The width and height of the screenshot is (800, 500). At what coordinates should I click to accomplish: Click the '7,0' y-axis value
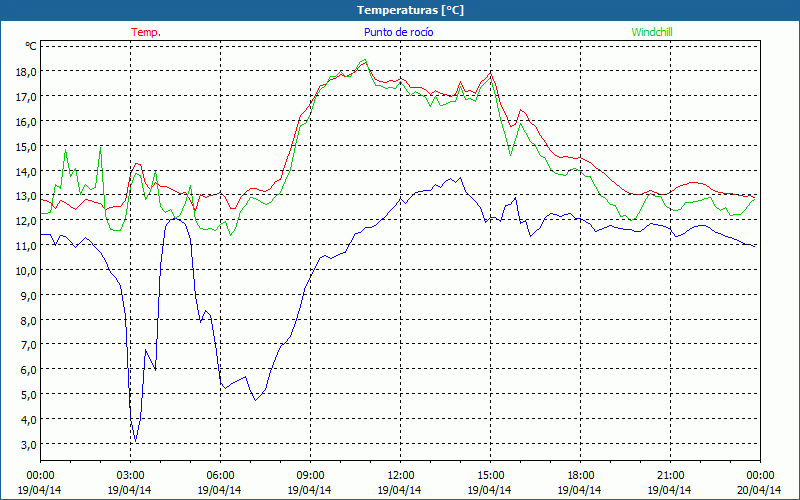click(x=29, y=345)
